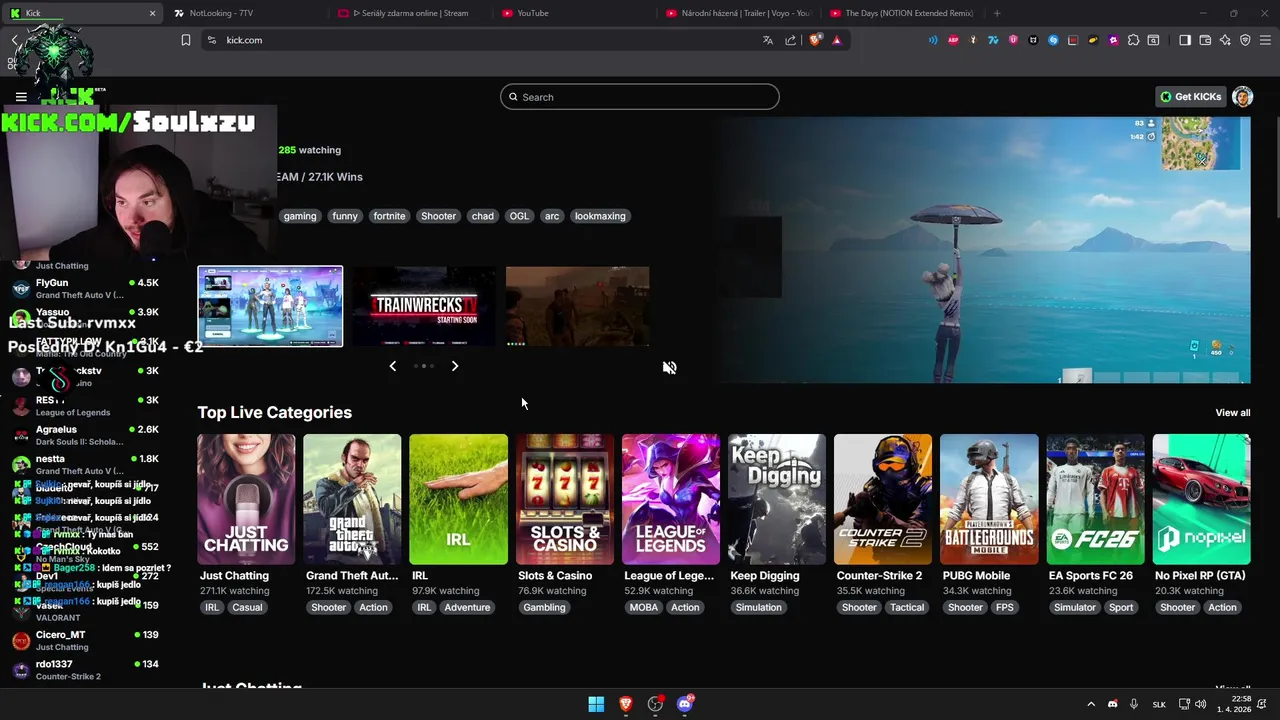Screen dimensions: 1280x720
Task: Click the Tactical tag under Counter-Strike 2
Action: [907, 607]
